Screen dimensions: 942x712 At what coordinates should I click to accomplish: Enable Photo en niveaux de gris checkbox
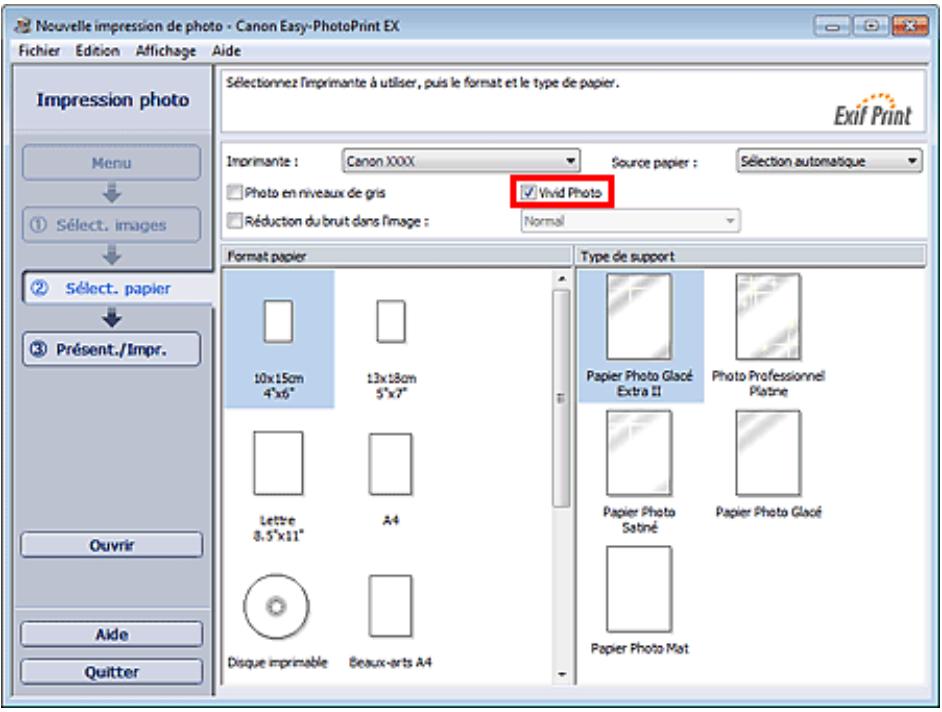pos(234,192)
